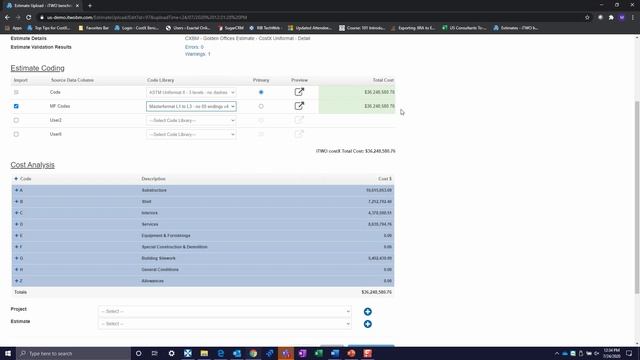Viewport: 640px width, 360px height.
Task: Open the Windows Start menu
Action: pyautogui.click(x=8, y=353)
